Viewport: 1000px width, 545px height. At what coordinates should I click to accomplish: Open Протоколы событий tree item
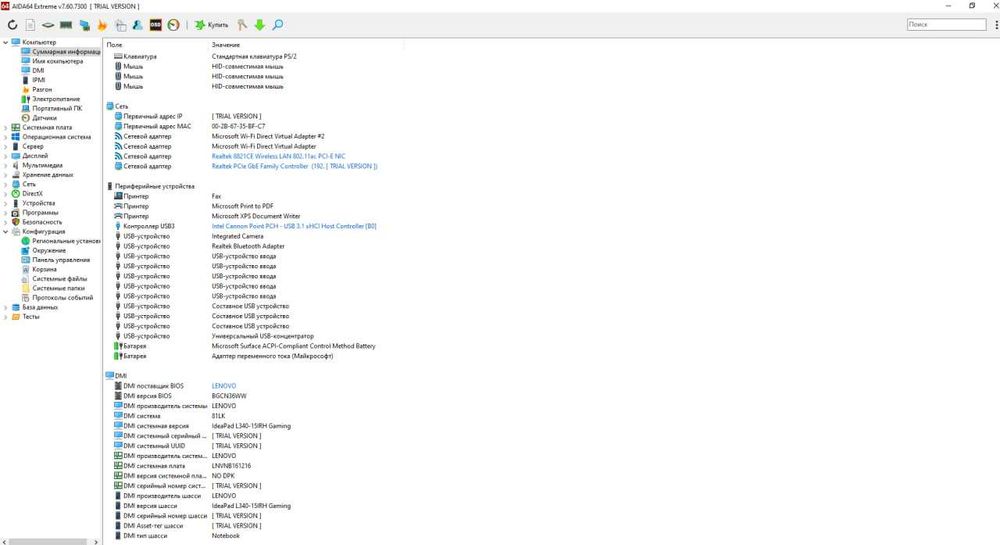click(62, 298)
